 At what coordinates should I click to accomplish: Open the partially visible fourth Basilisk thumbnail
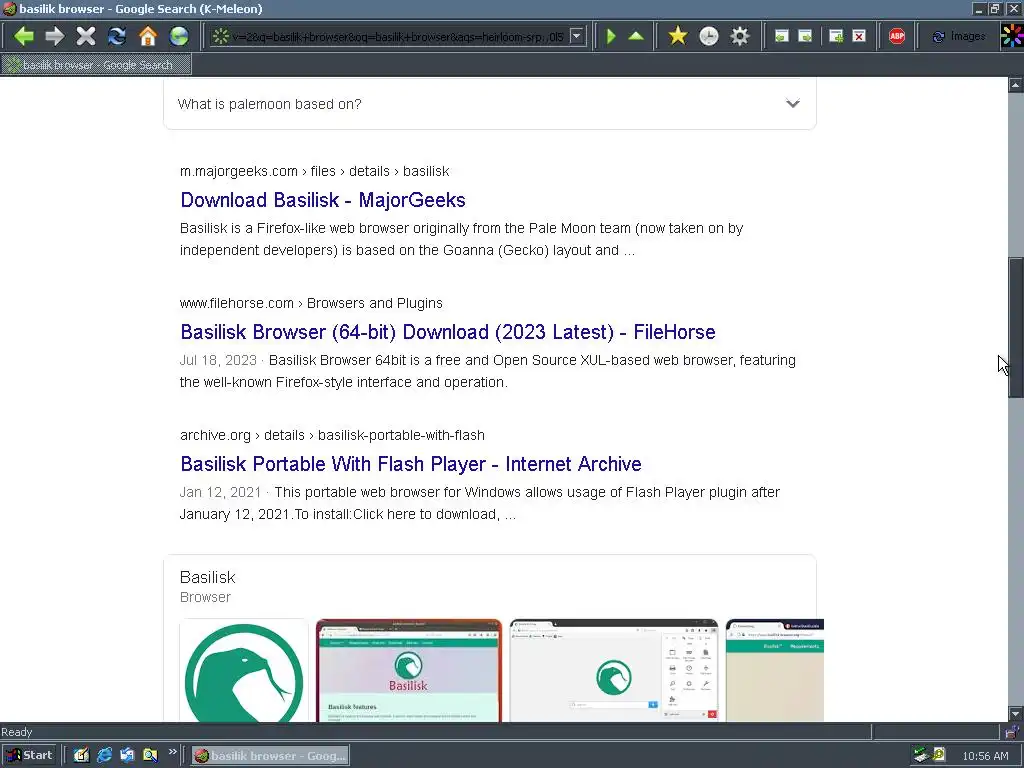[x=775, y=671]
